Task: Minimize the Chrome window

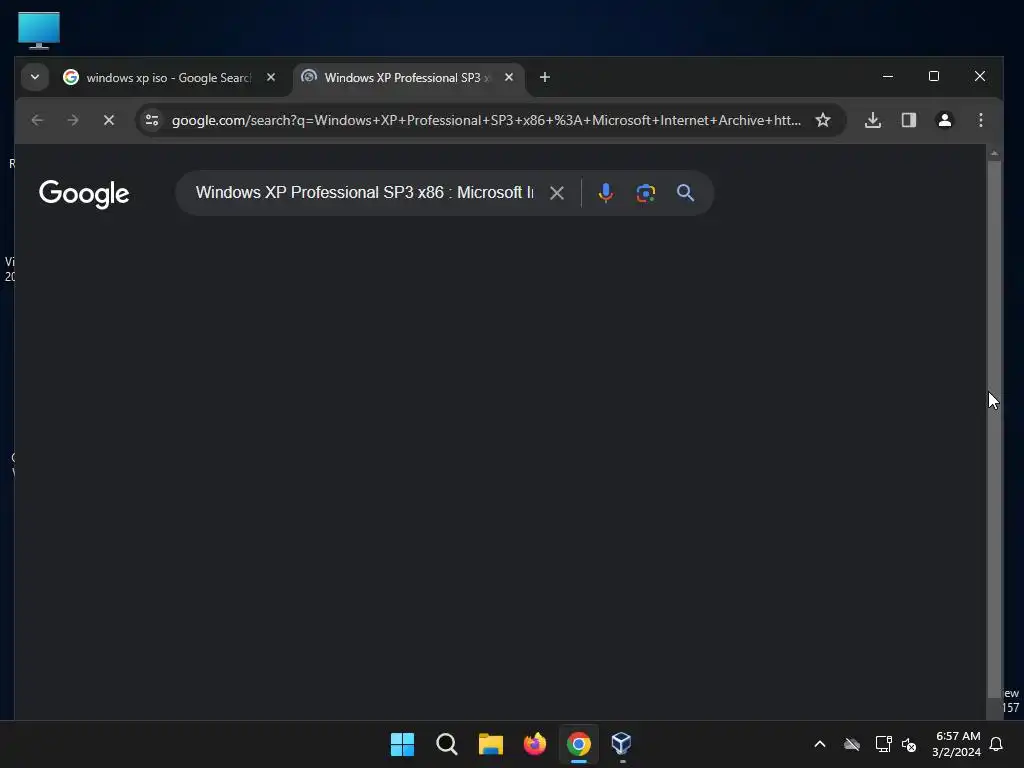Action: [888, 76]
